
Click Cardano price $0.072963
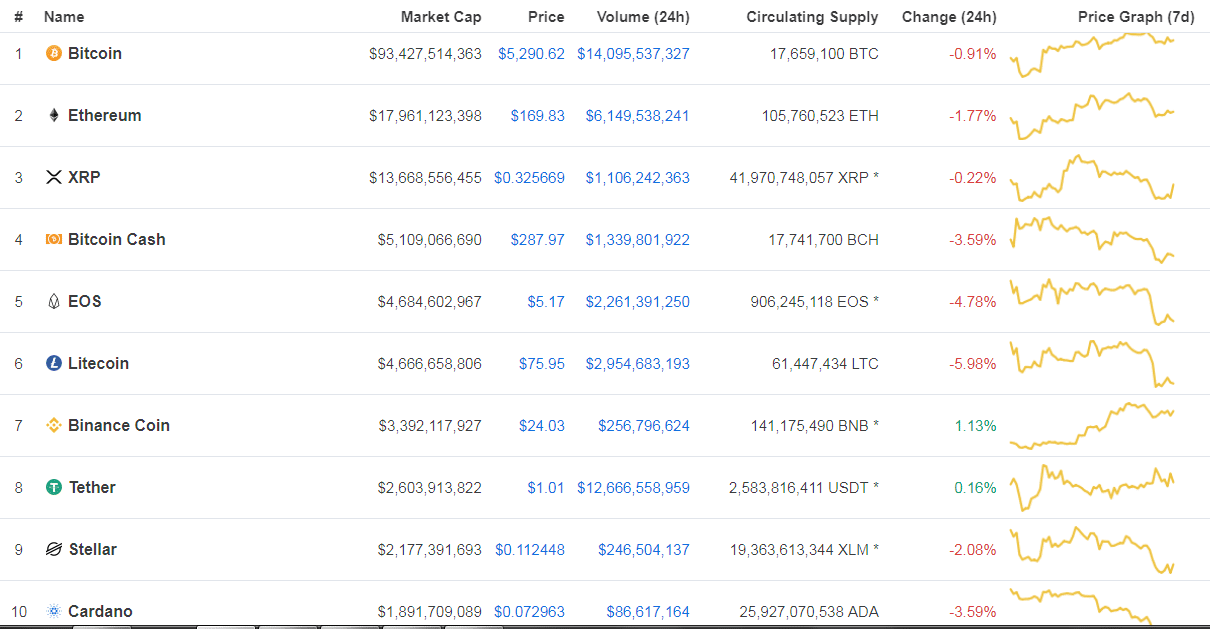(x=529, y=611)
